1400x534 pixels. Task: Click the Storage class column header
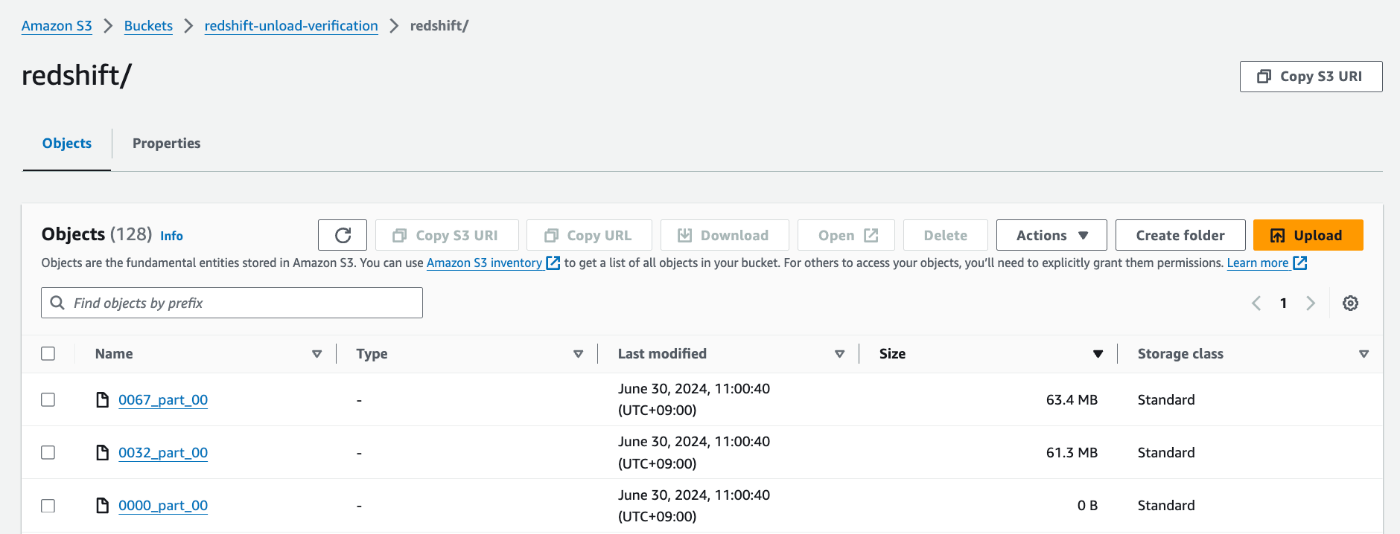point(1180,354)
